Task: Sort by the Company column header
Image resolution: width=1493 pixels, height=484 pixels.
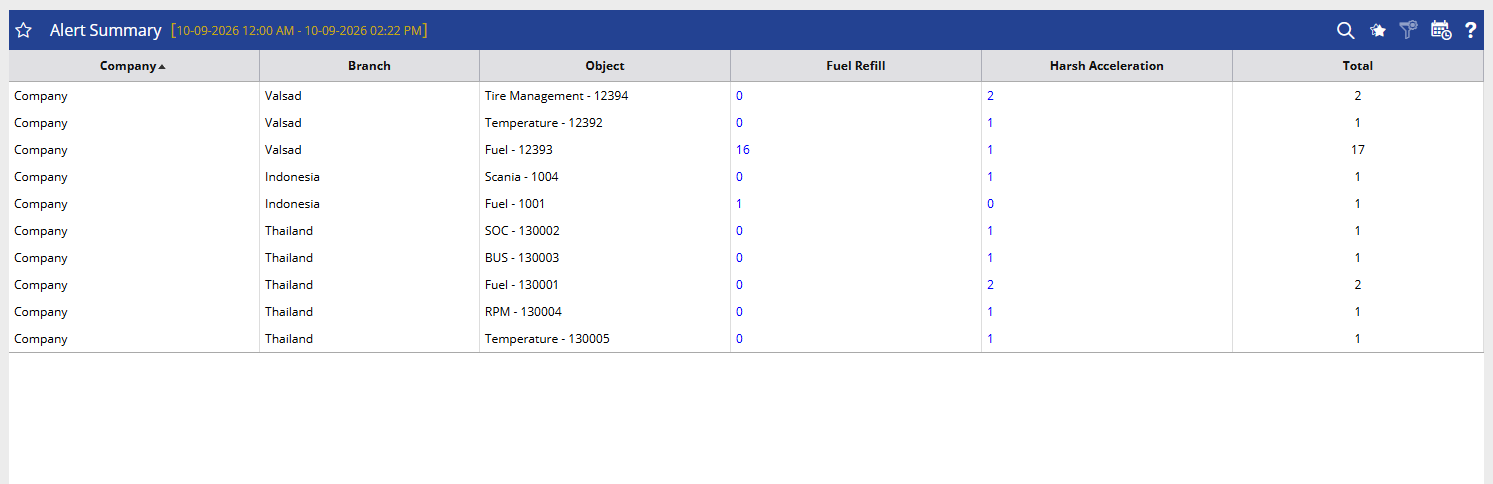Action: (x=132, y=66)
